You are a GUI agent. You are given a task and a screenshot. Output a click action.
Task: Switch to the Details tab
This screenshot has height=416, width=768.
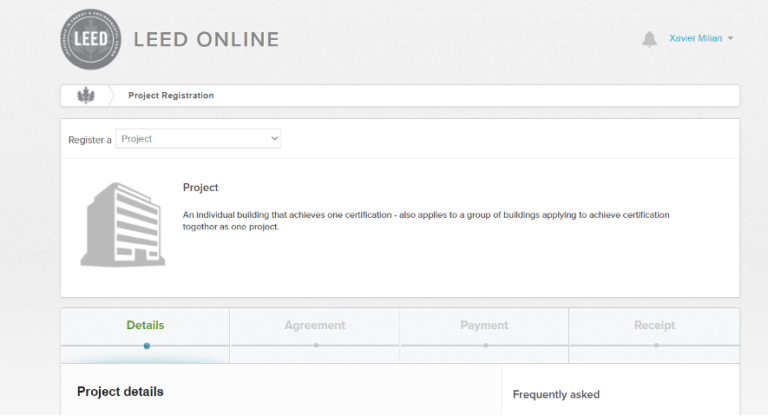click(146, 326)
